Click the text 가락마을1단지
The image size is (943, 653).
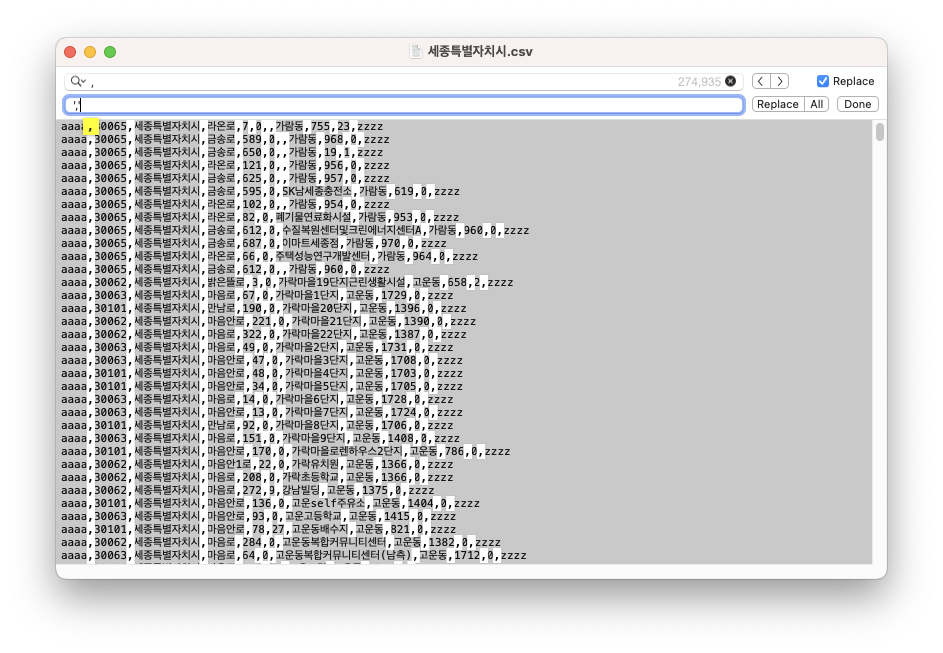coord(307,295)
